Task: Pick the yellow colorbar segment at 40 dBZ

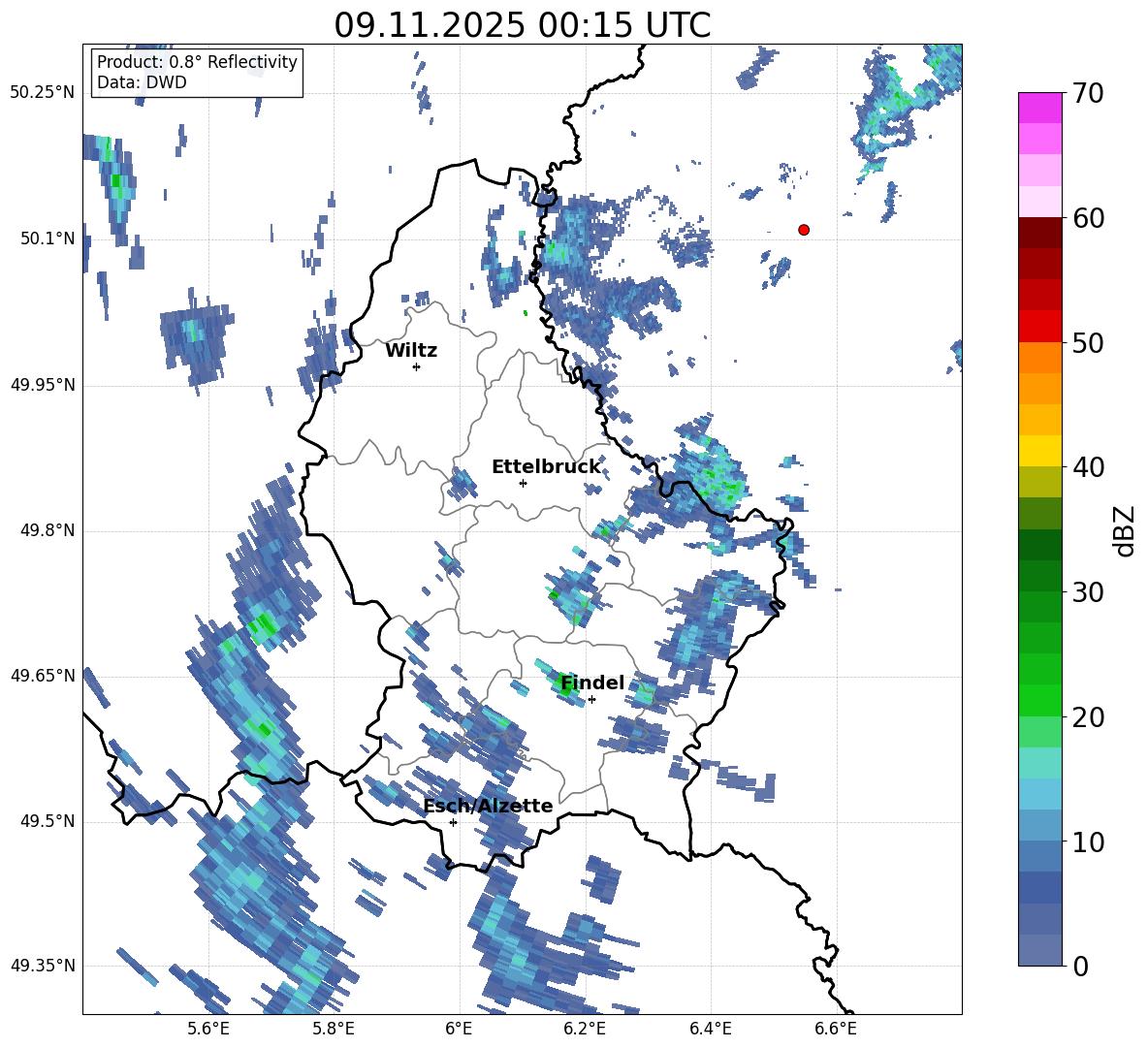Action: 1039,451
